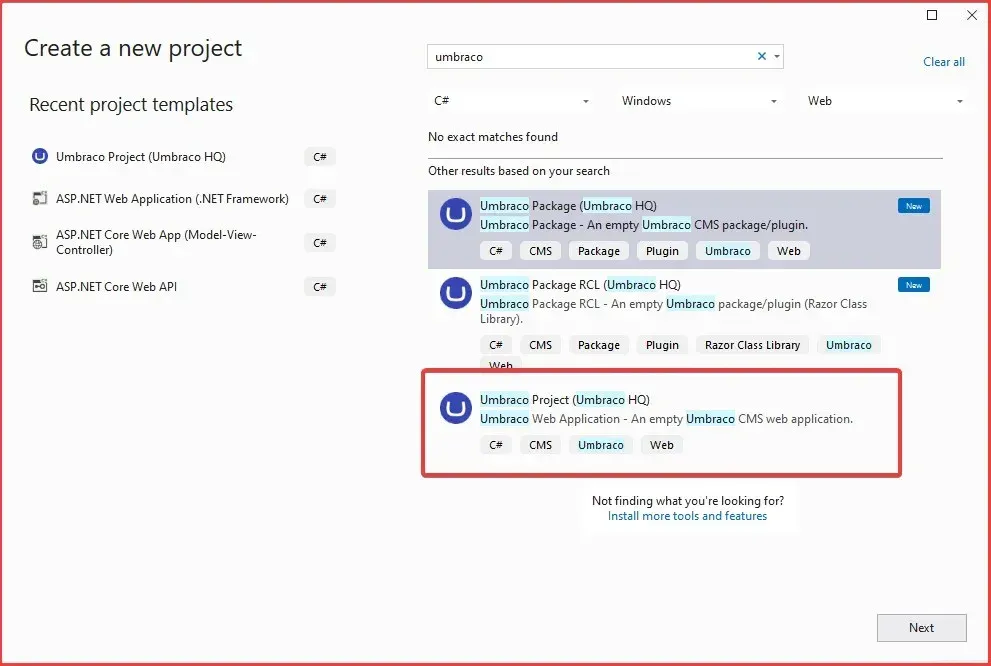Click the Umbraco Project icon under Recent templates
991x666 pixels.
pyautogui.click(x=39, y=156)
